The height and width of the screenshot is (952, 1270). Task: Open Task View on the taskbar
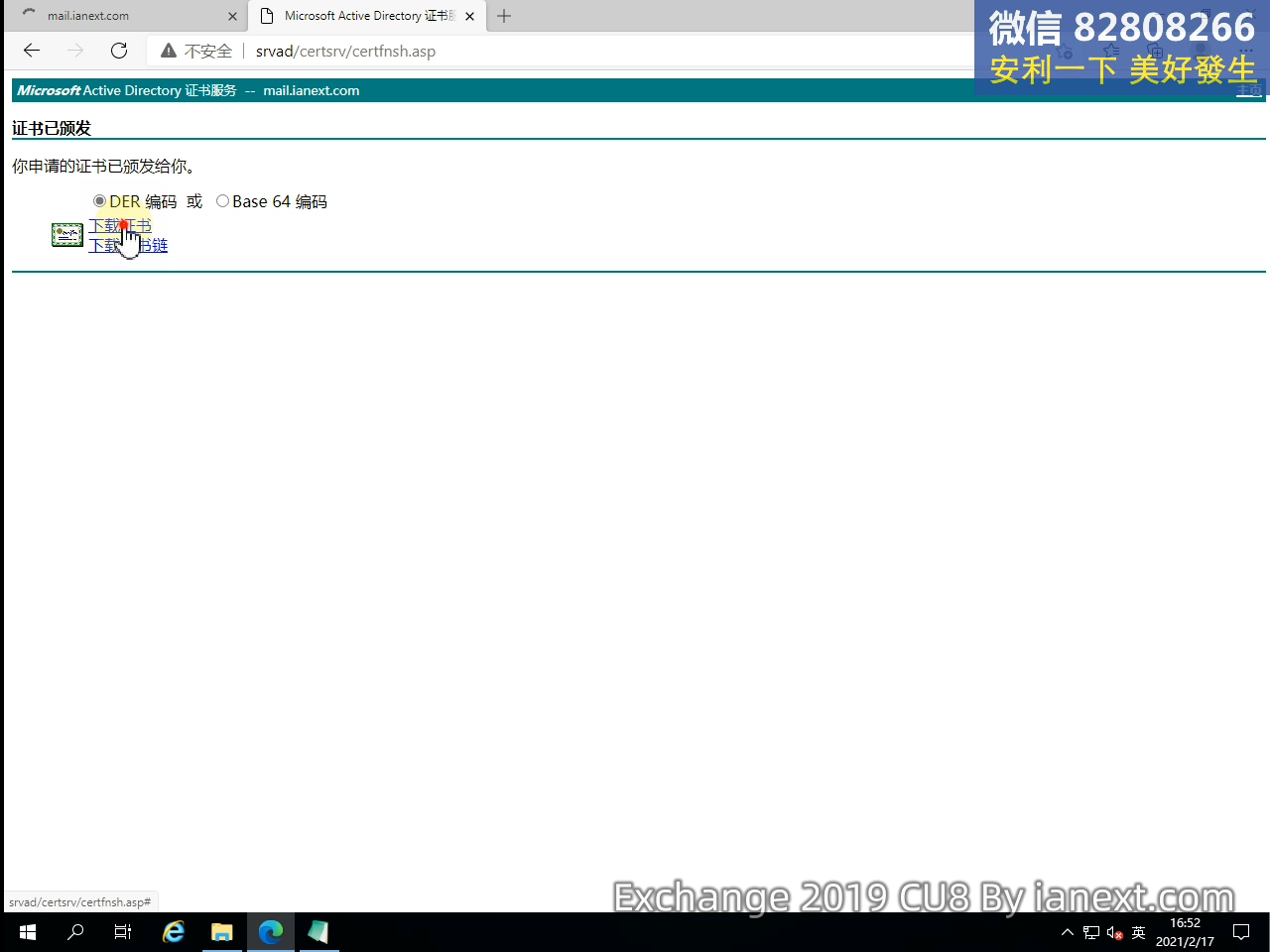123,932
